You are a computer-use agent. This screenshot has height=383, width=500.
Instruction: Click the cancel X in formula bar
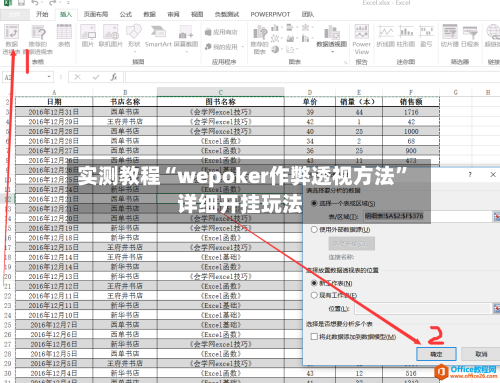[x=78, y=77]
